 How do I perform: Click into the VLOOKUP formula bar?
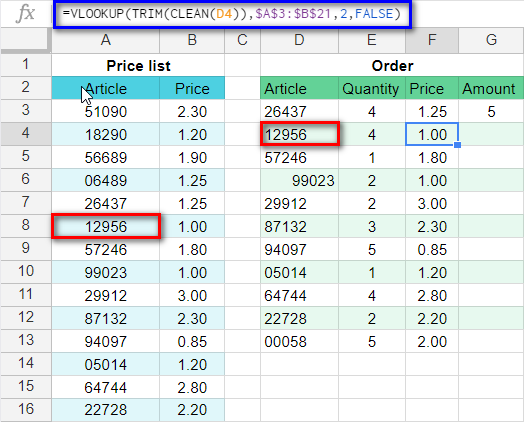coord(233,14)
